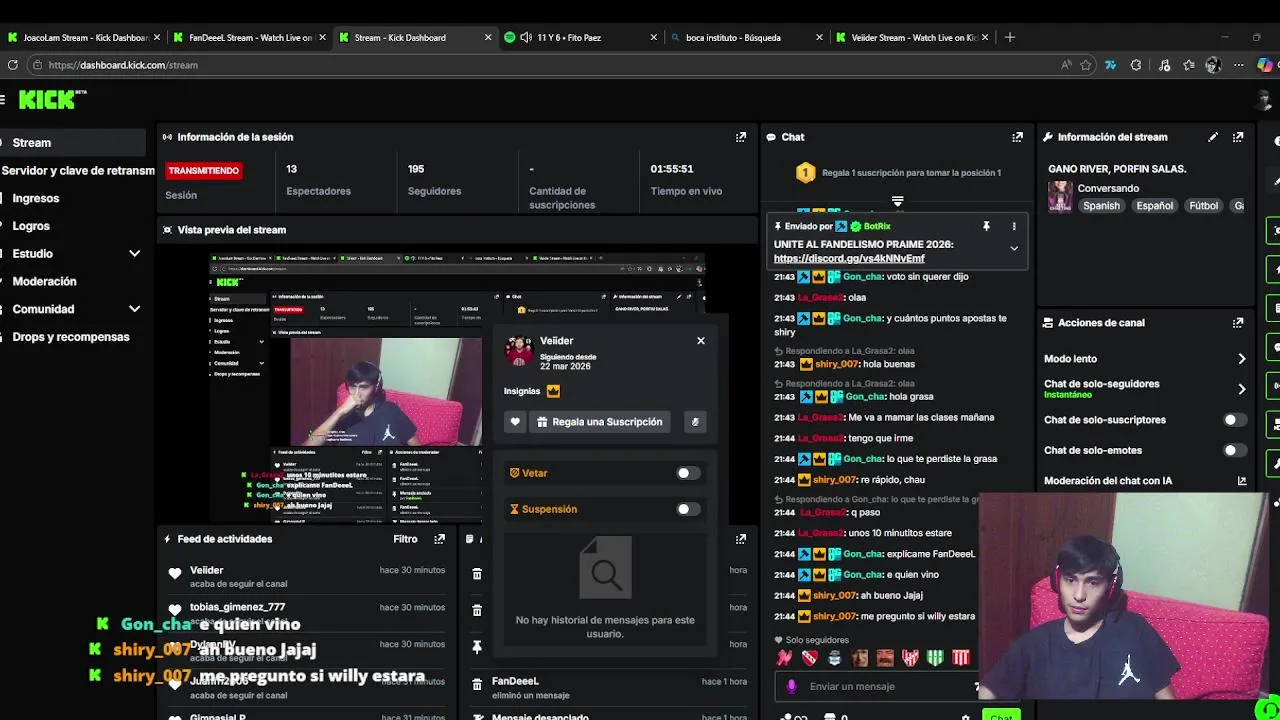Reload the page using browser refresh icon
The width and height of the screenshot is (1280, 720).
click(12, 65)
